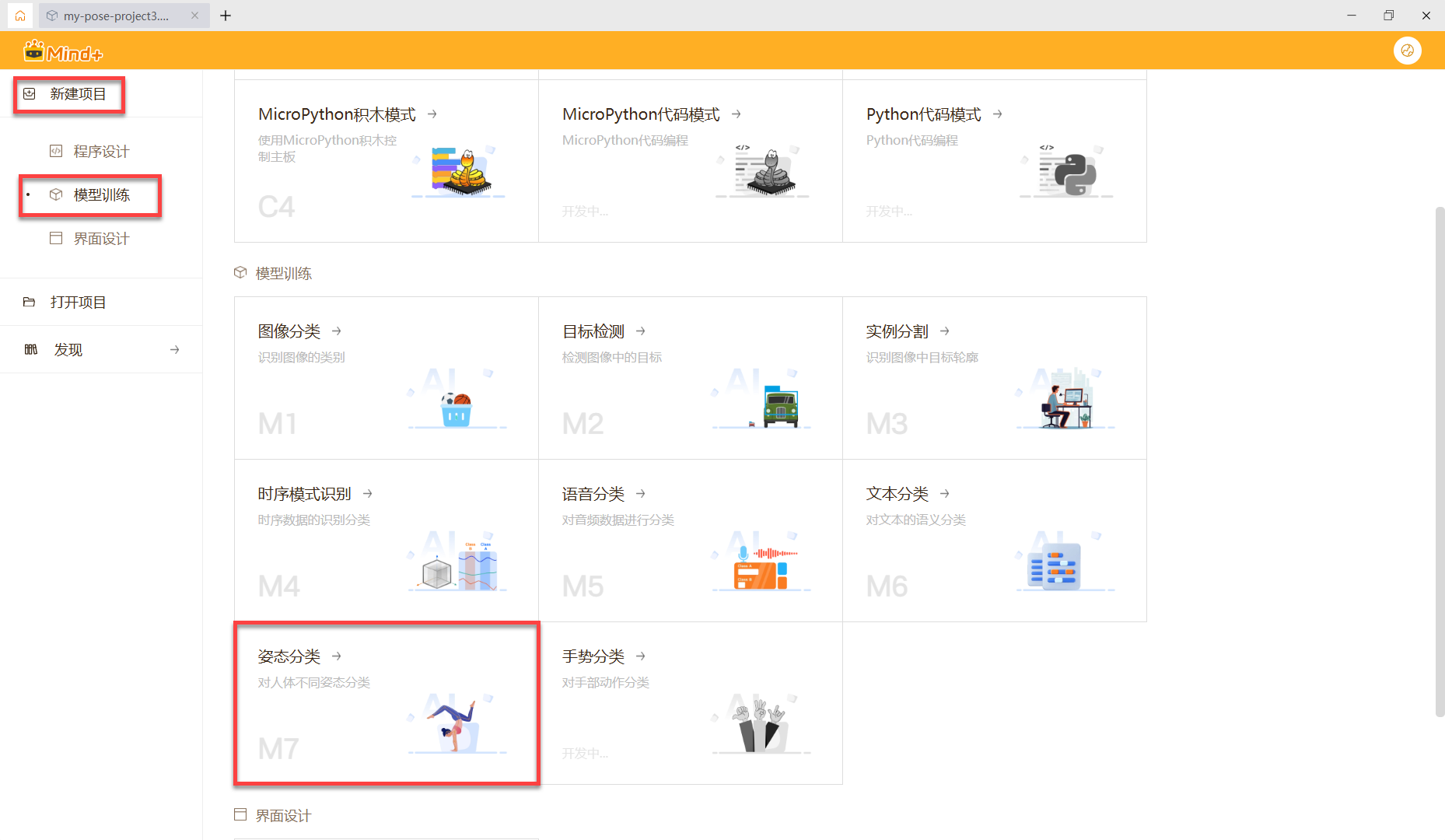Click the green truck object detection illustration
This screenshot has height=840, width=1445.
click(779, 407)
